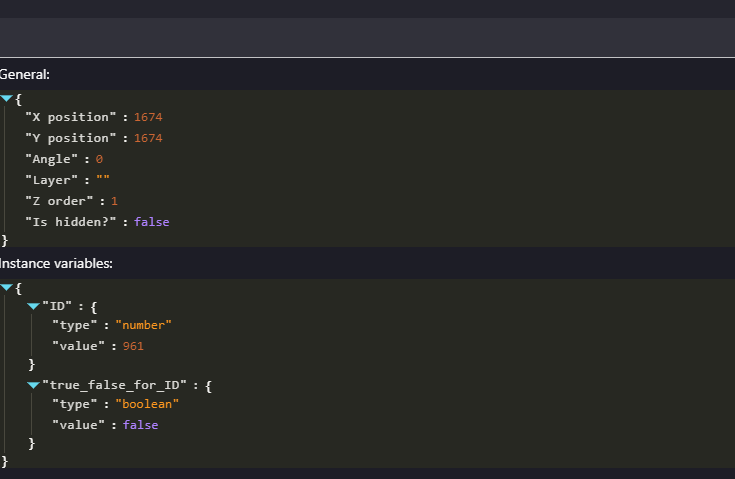Viewport: 735px width, 479px height.
Task: Collapse the General JSON root object
Action: 6,98
